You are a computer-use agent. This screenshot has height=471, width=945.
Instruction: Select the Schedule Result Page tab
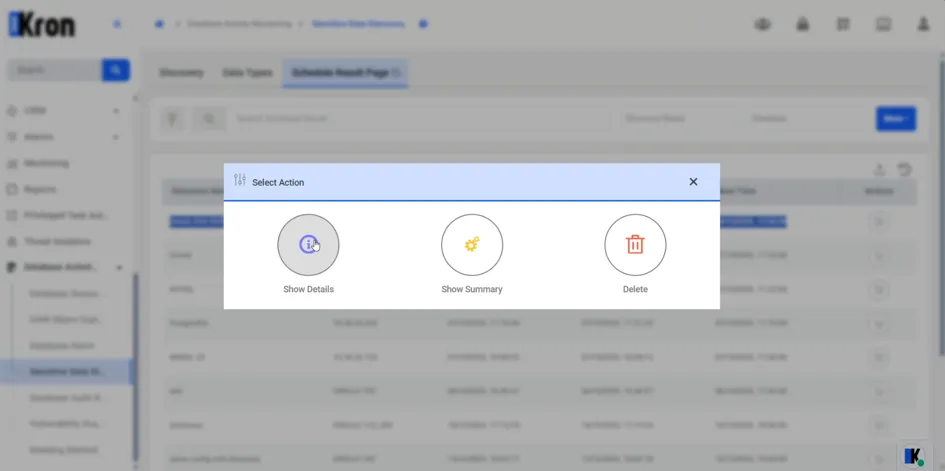[x=345, y=73]
